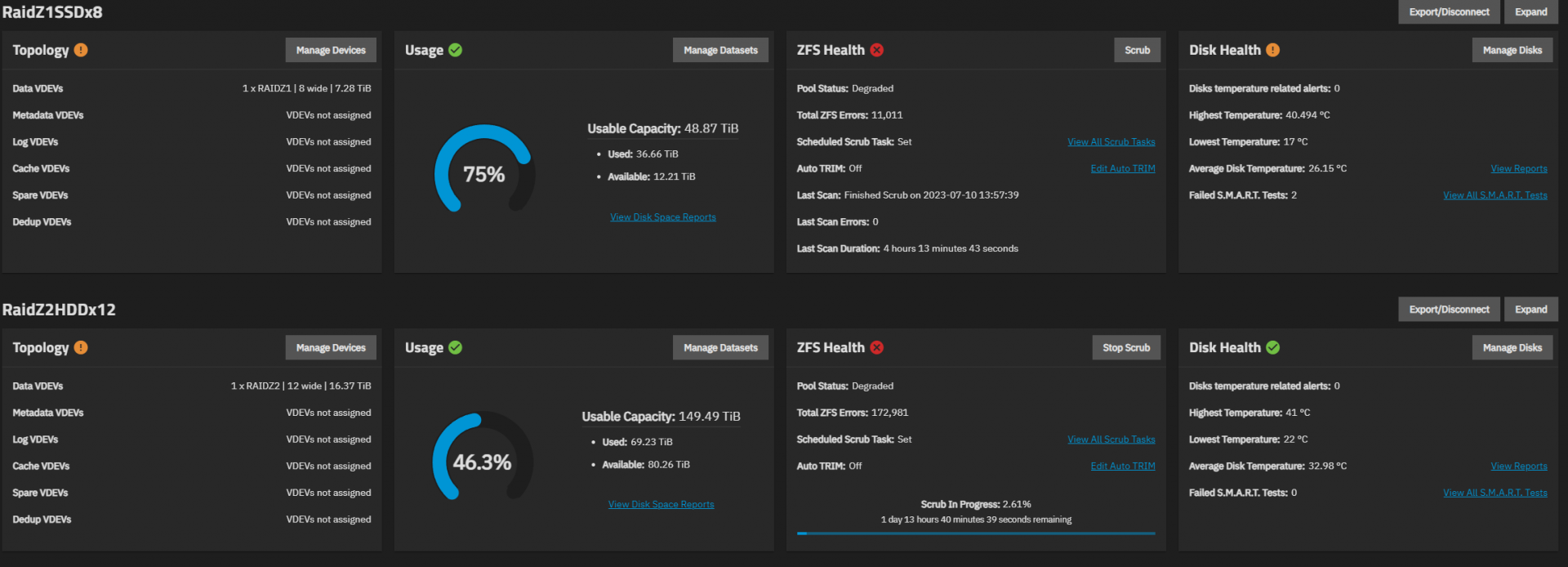The height and width of the screenshot is (567, 1568).
Task: Expand the RaidZ1SSDx8 pool
Action: tap(1530, 12)
